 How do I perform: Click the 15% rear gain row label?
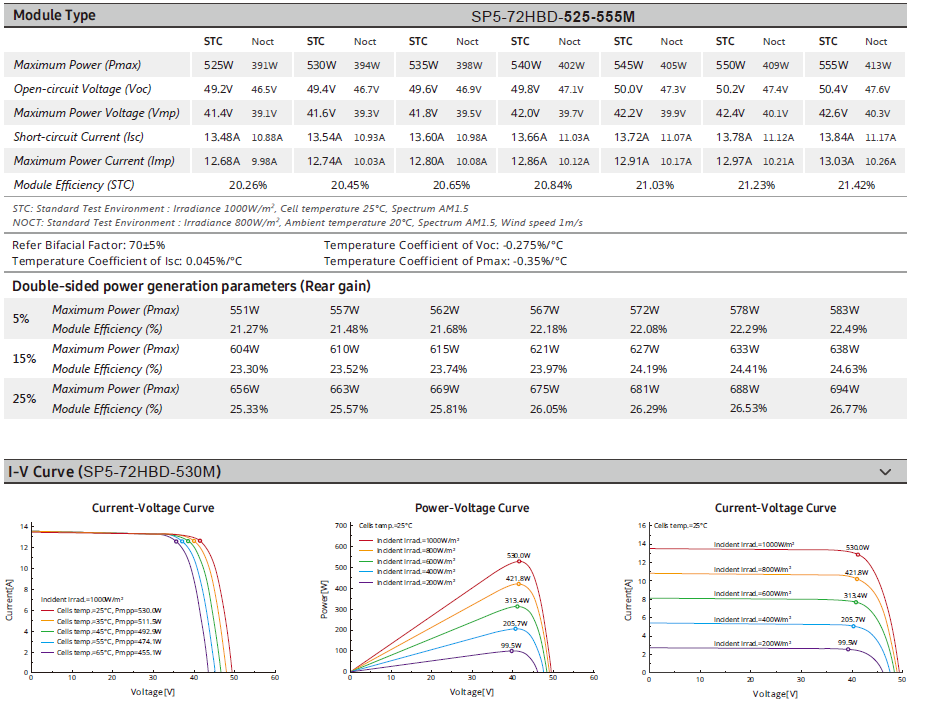click(x=24, y=359)
